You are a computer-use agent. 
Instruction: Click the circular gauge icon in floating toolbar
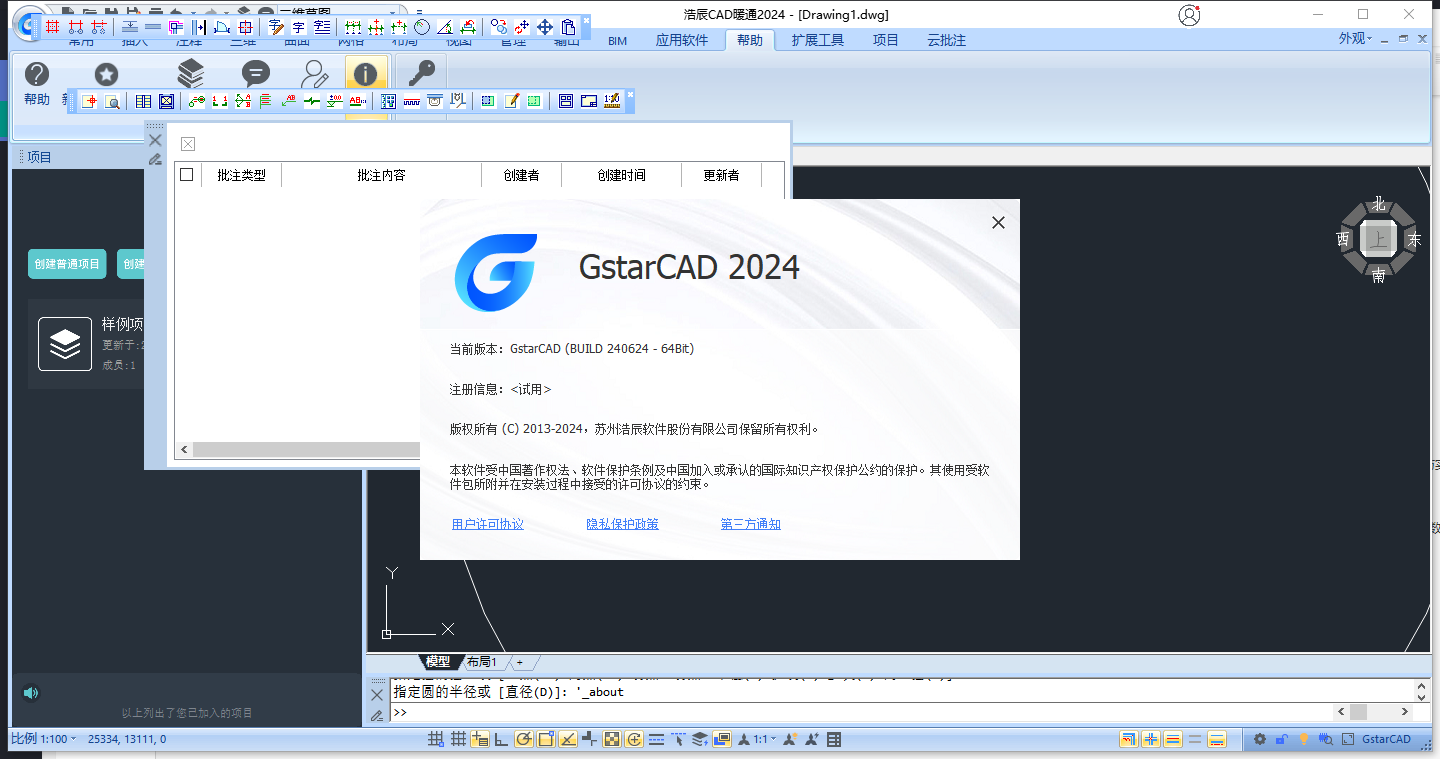tap(422, 27)
